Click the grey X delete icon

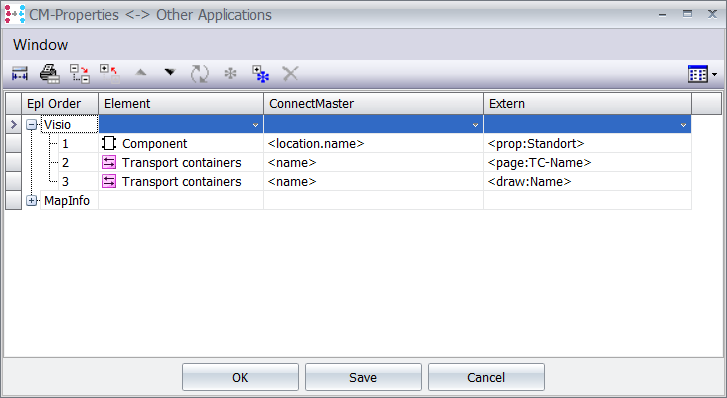pyautogui.click(x=290, y=73)
